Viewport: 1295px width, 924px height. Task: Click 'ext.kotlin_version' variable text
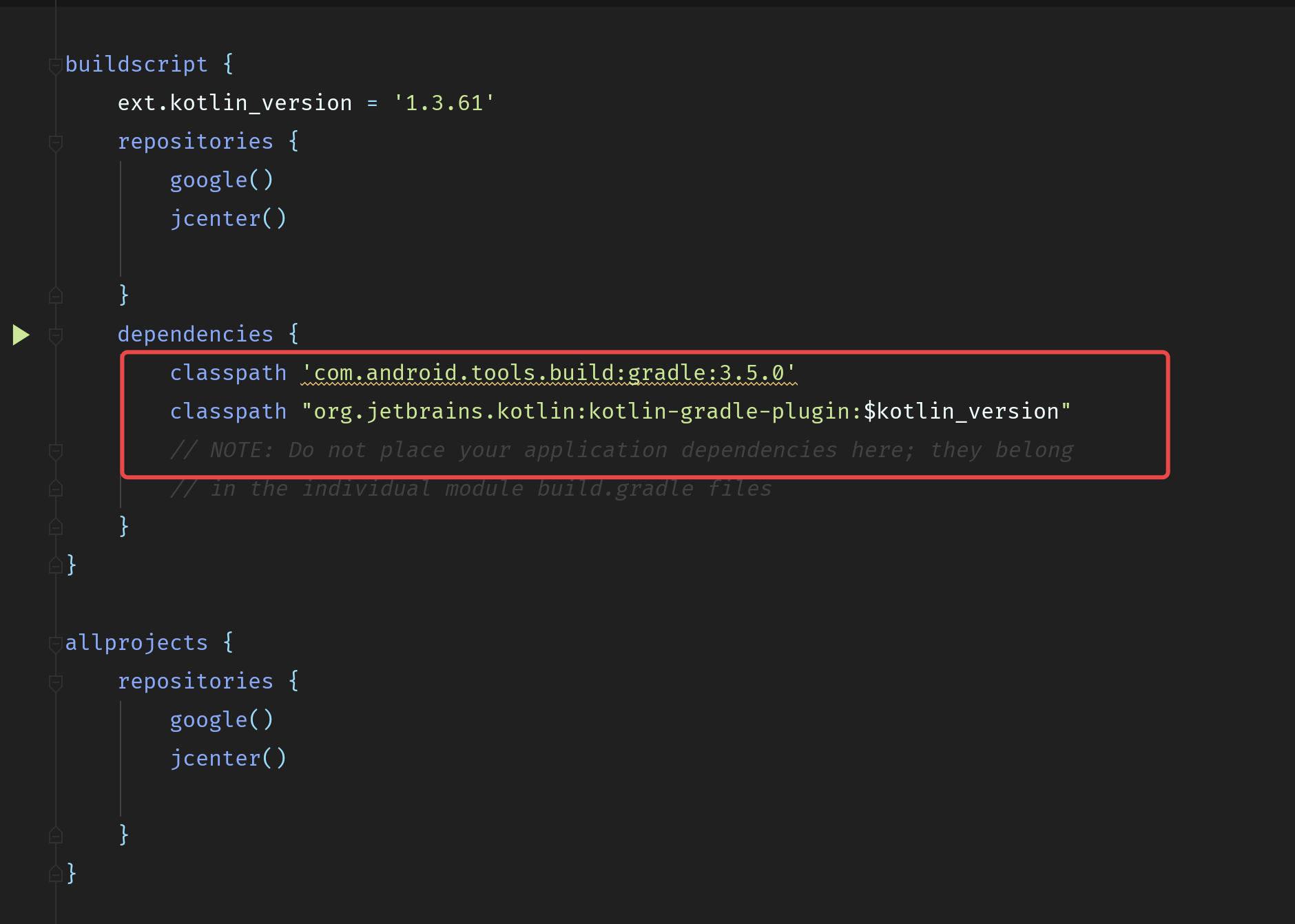[235, 103]
